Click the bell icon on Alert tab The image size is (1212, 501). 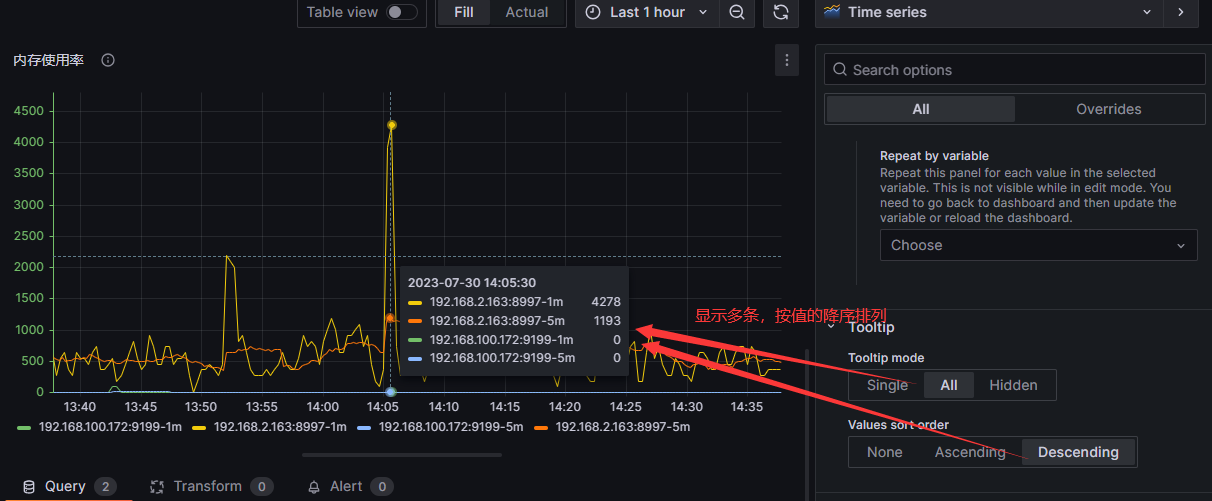point(314,486)
